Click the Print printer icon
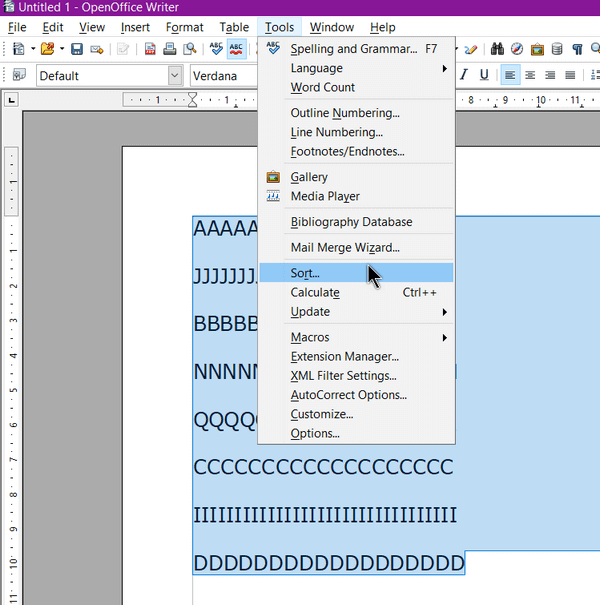 coord(169,49)
